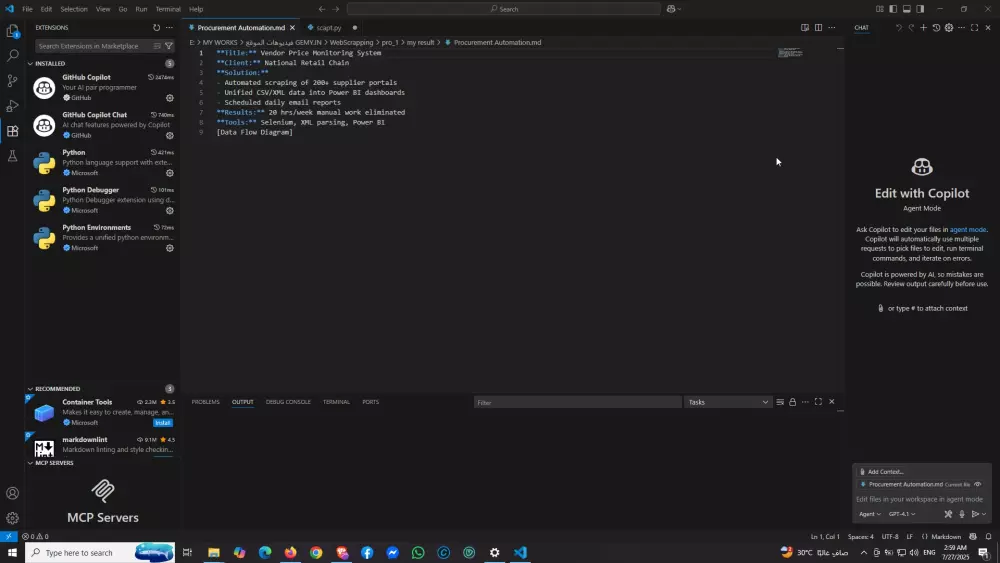The width and height of the screenshot is (1000, 563).
Task: Open the Manage gear in activity bar
Action: click(x=12, y=518)
